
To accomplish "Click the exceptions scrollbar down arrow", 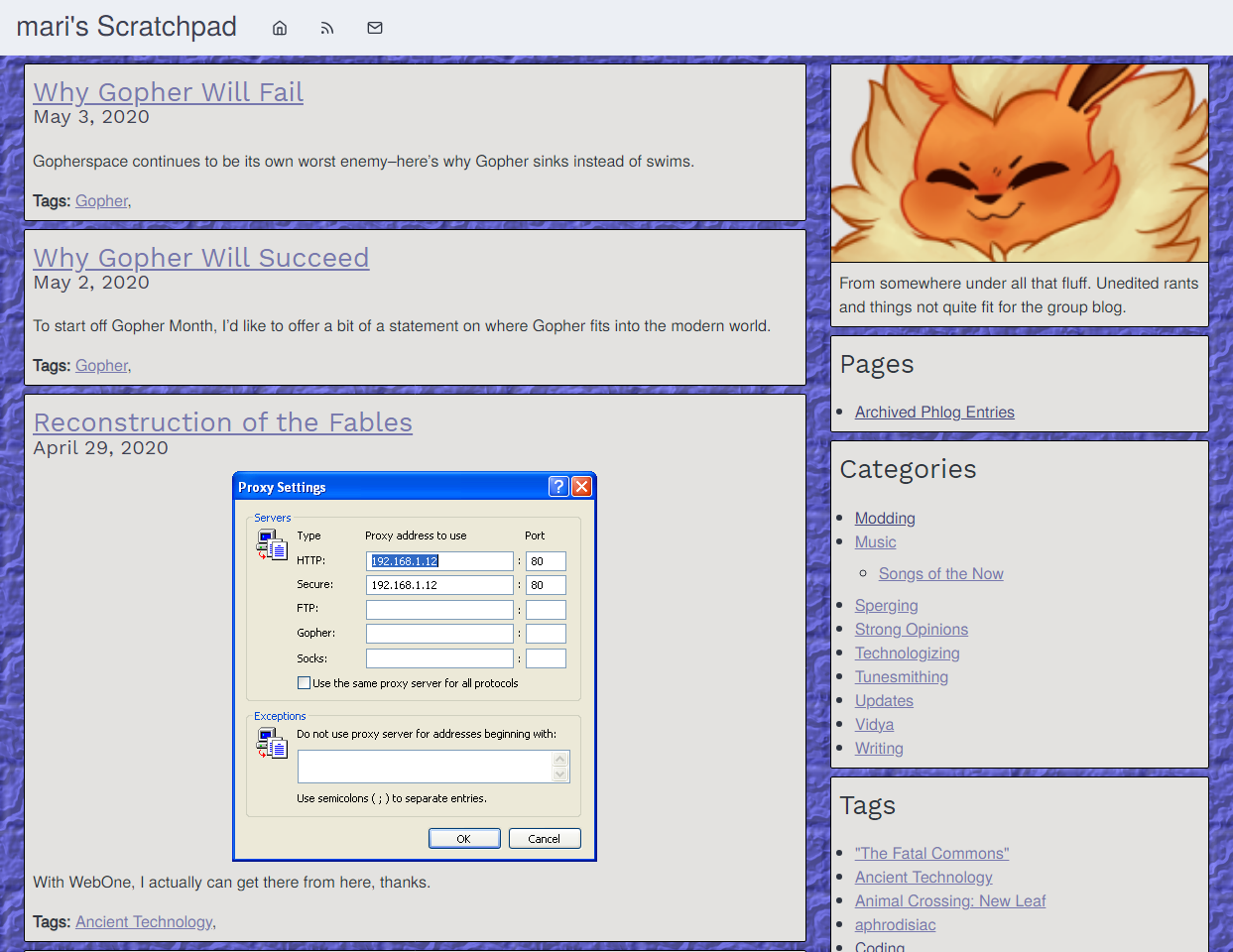I will 560,774.
